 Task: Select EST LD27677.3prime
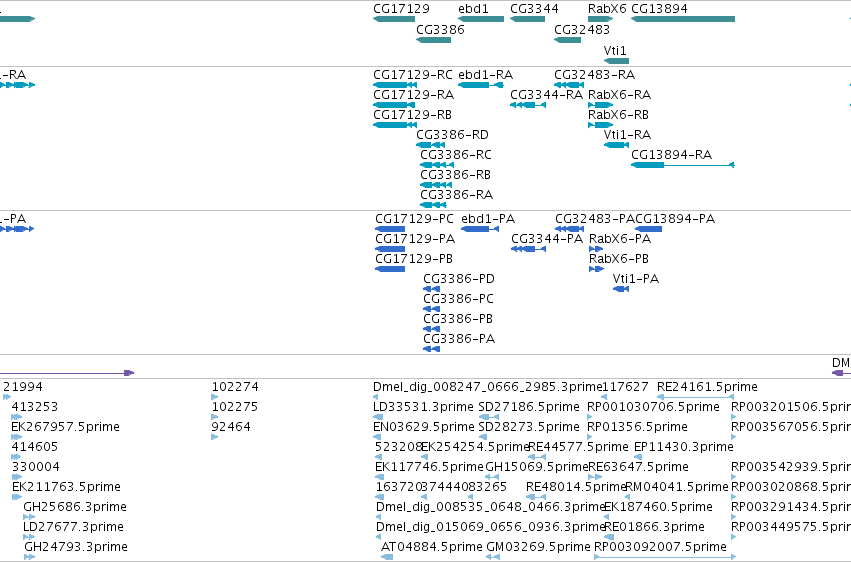(29, 538)
